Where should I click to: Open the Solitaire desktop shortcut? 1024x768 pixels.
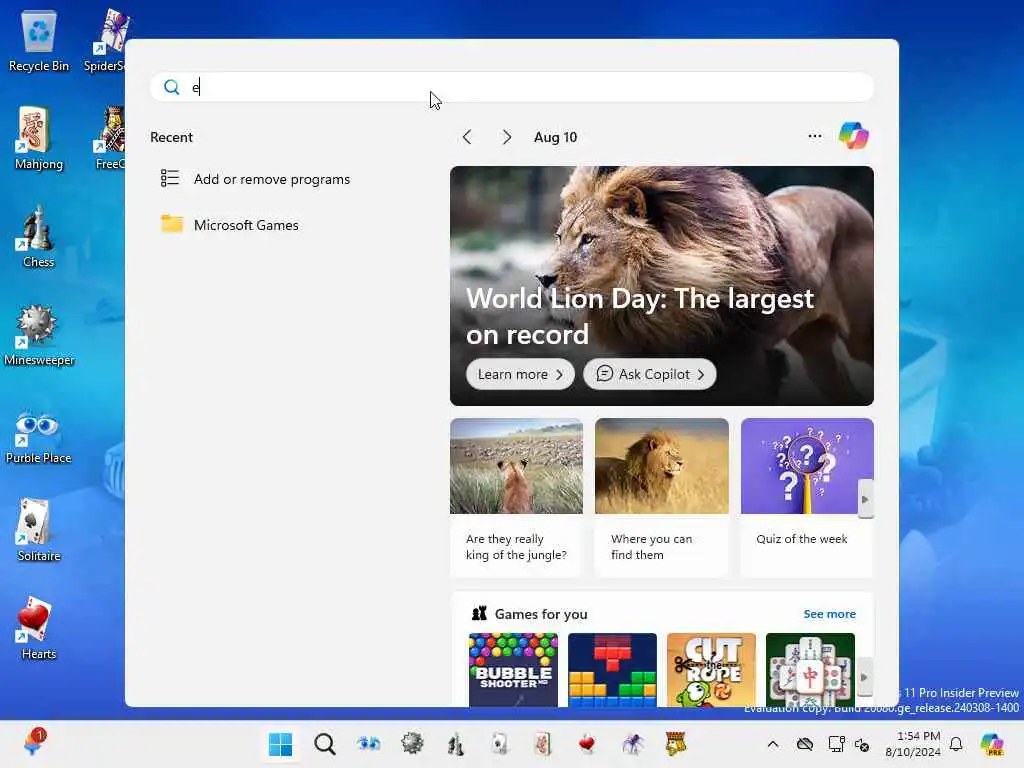[39, 530]
